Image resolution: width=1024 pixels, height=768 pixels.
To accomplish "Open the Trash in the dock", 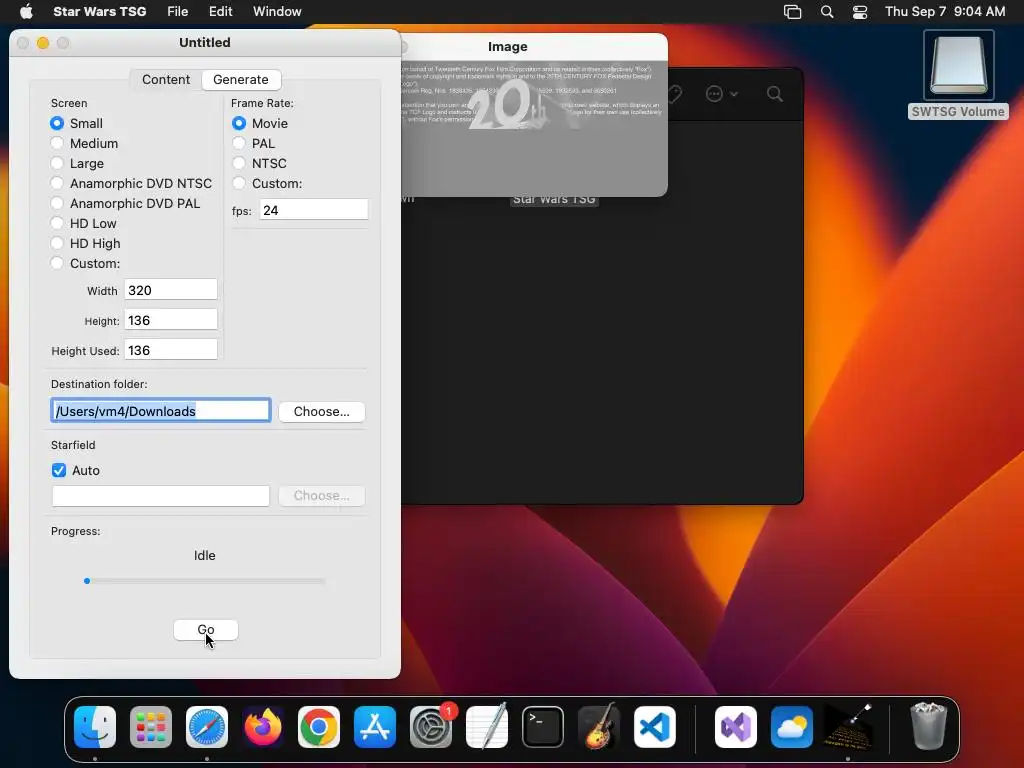I will (x=929, y=727).
